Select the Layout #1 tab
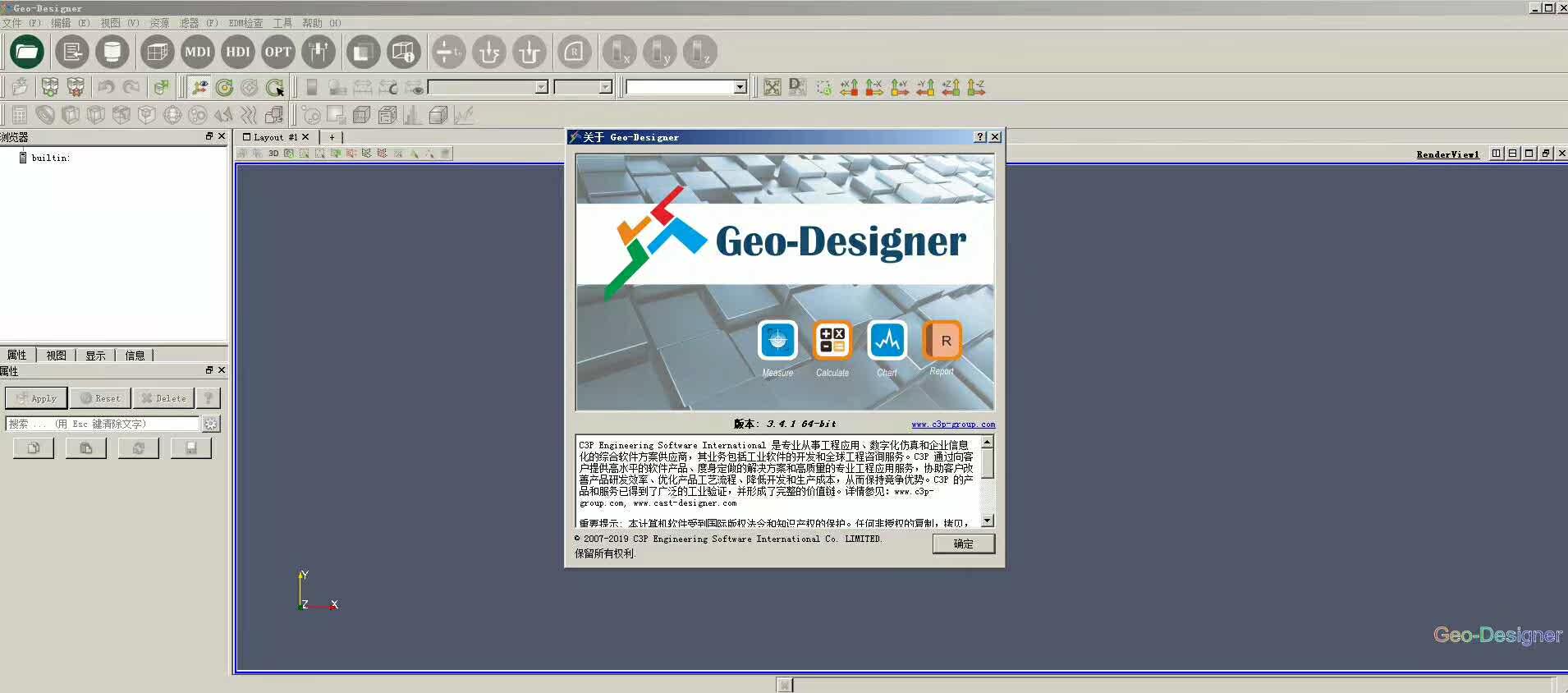The image size is (1568, 693). [x=275, y=137]
